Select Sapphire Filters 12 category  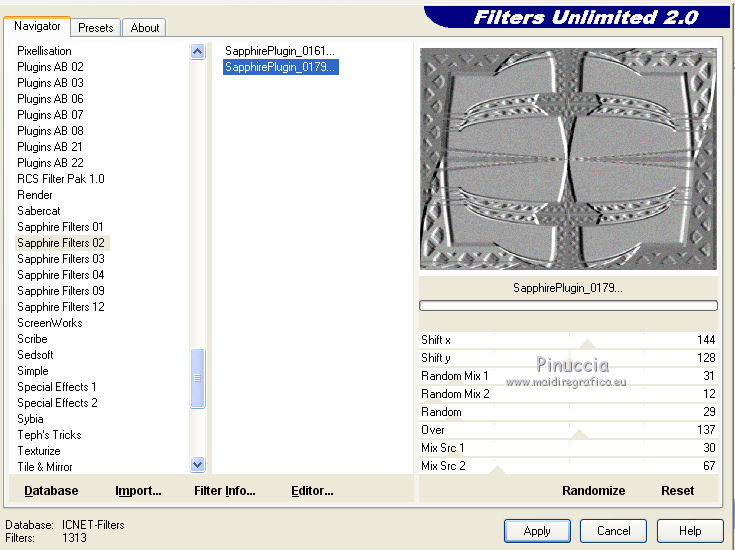(x=61, y=307)
